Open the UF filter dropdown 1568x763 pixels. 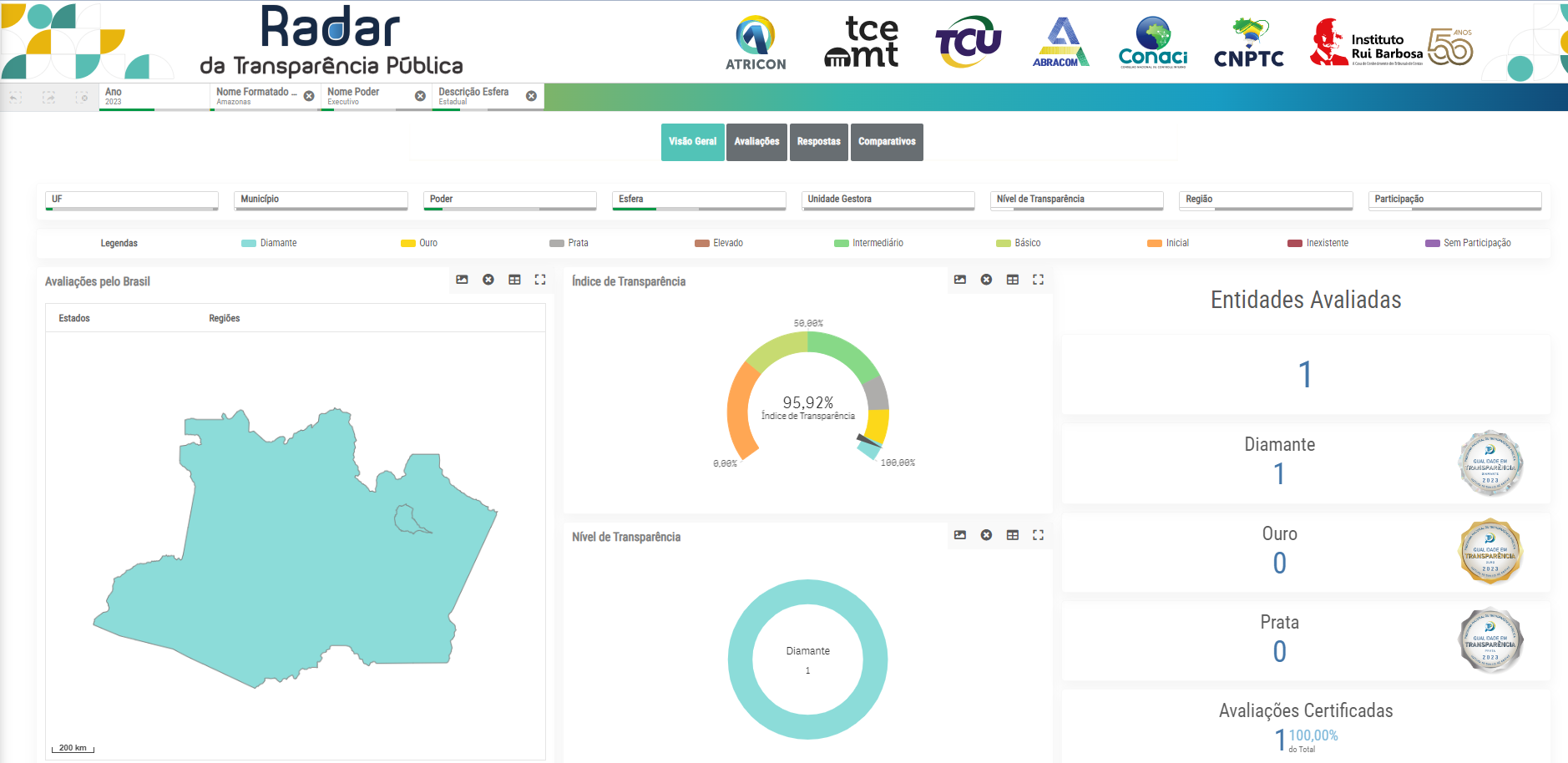click(x=132, y=200)
